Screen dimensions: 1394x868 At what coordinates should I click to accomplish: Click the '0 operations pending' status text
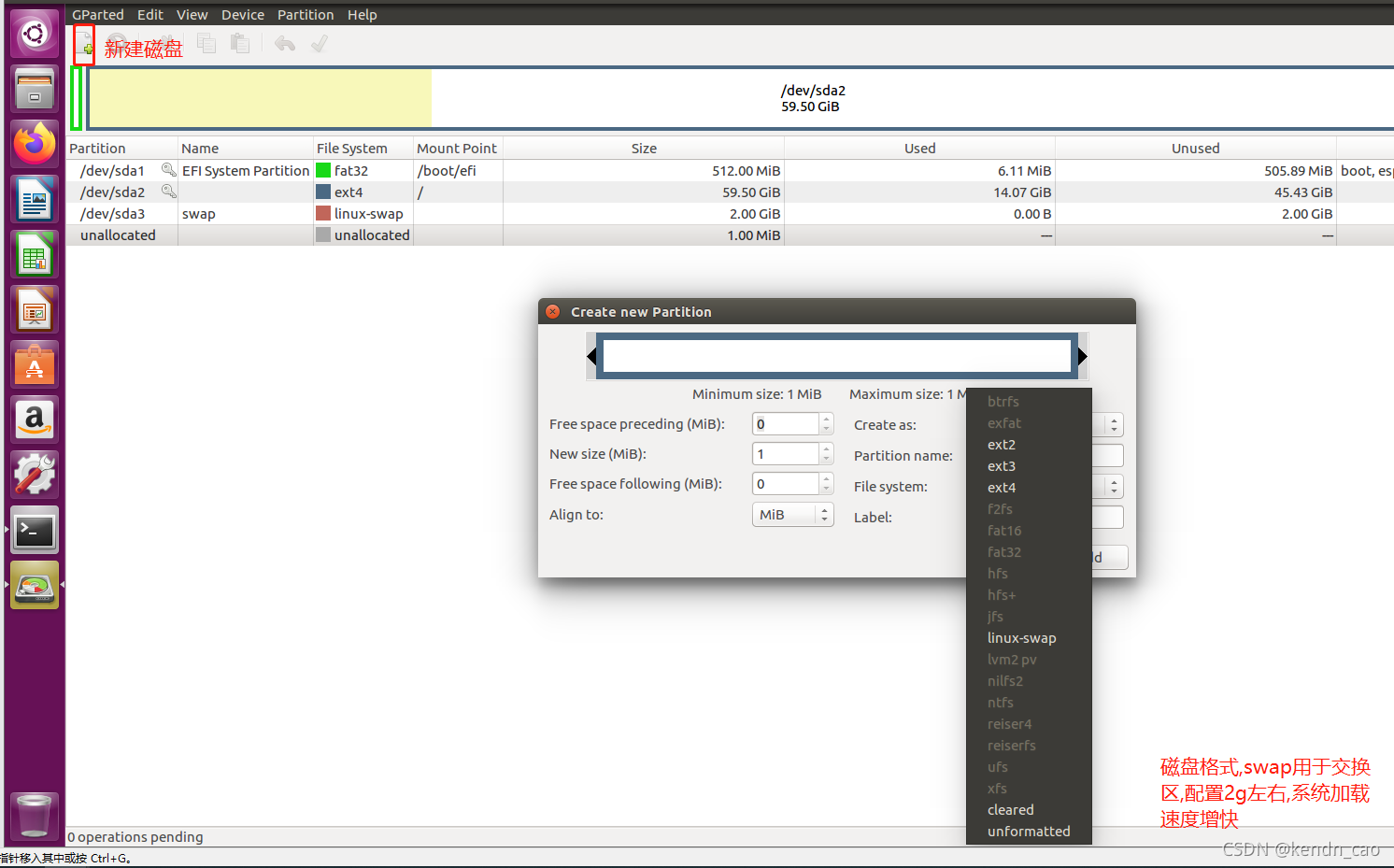tap(135, 837)
